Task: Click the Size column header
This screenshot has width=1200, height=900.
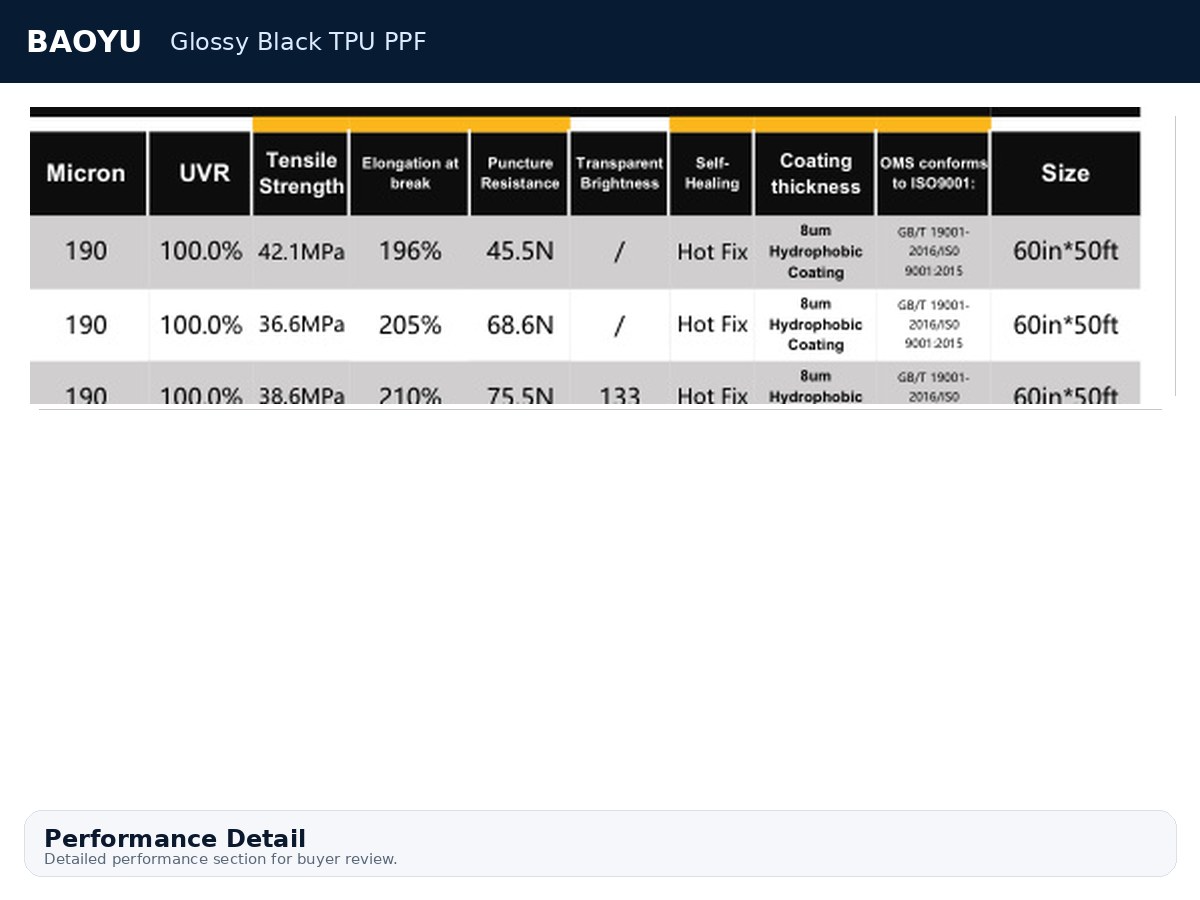Action: [x=1066, y=173]
